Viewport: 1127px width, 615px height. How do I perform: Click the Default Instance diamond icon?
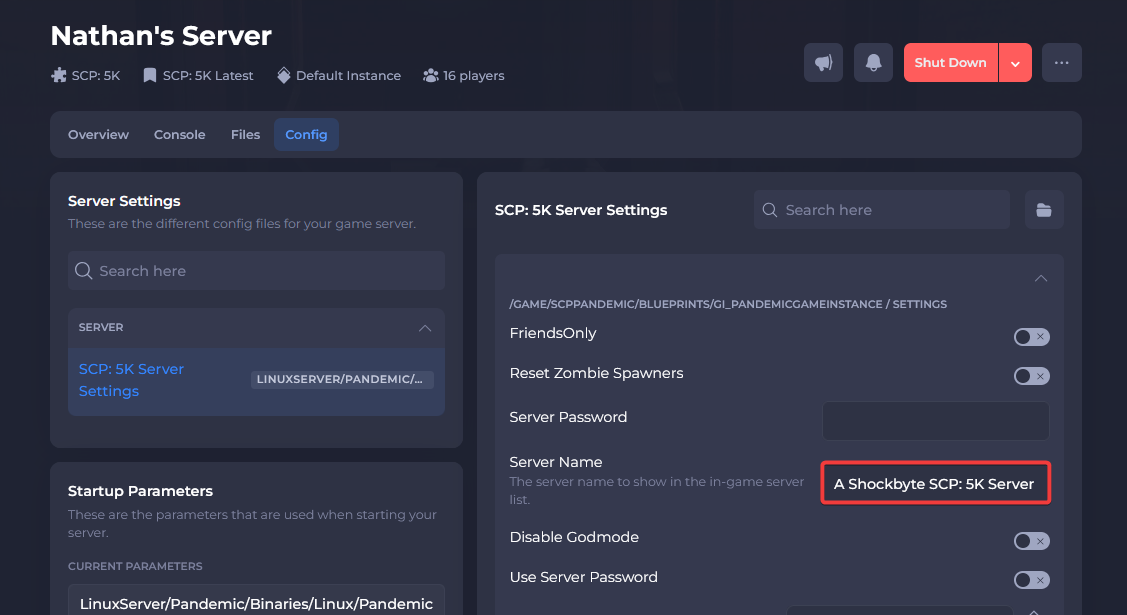(284, 75)
